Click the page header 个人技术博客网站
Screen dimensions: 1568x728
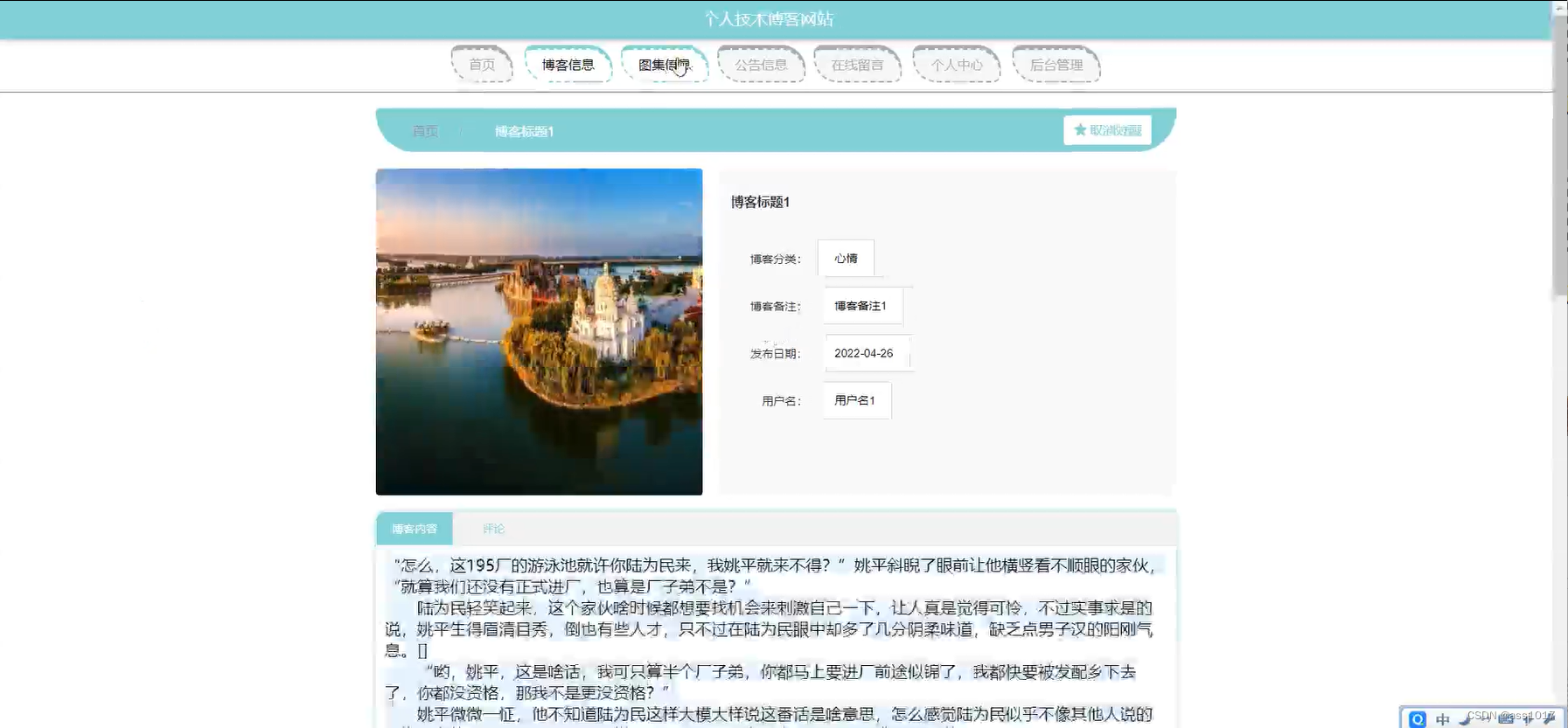point(769,19)
